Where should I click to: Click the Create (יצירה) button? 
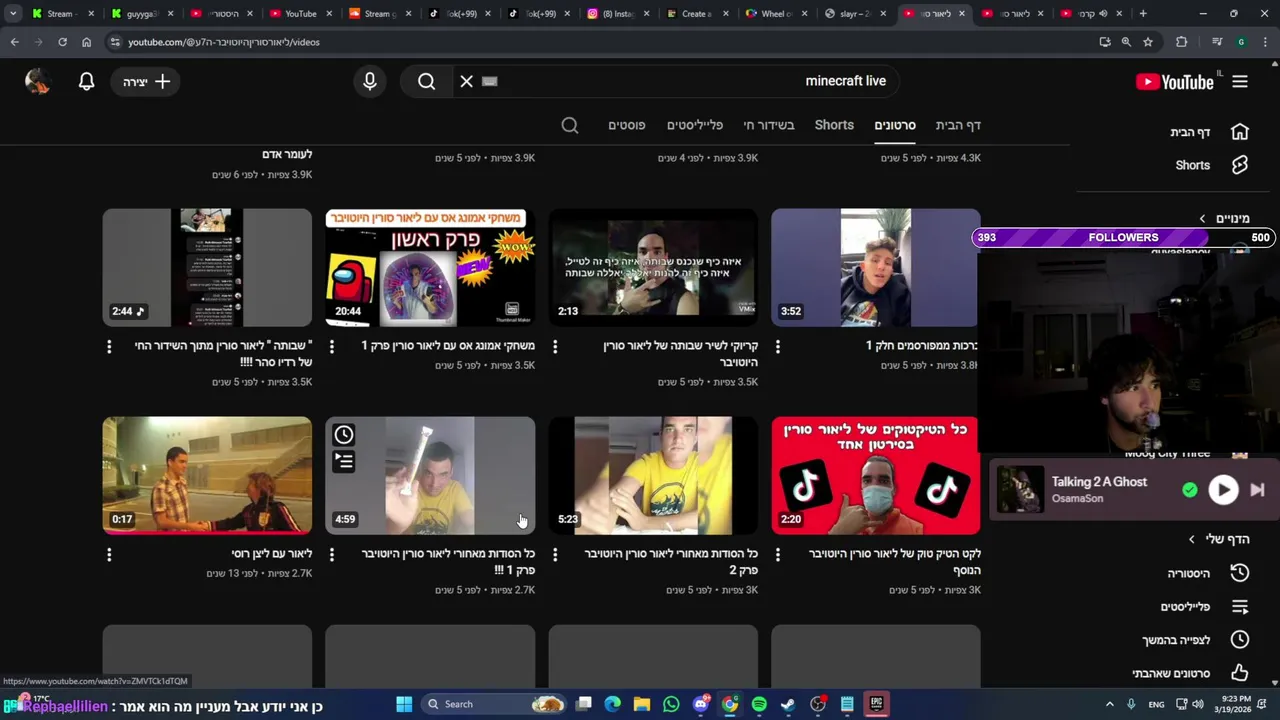click(146, 82)
